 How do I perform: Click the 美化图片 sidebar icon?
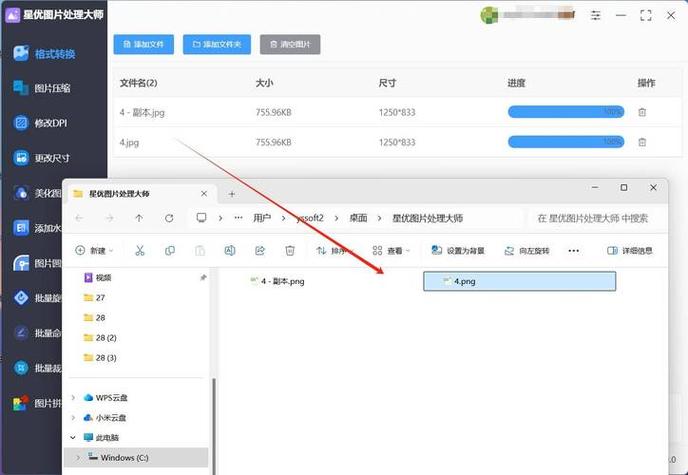pyautogui.click(x=21, y=193)
